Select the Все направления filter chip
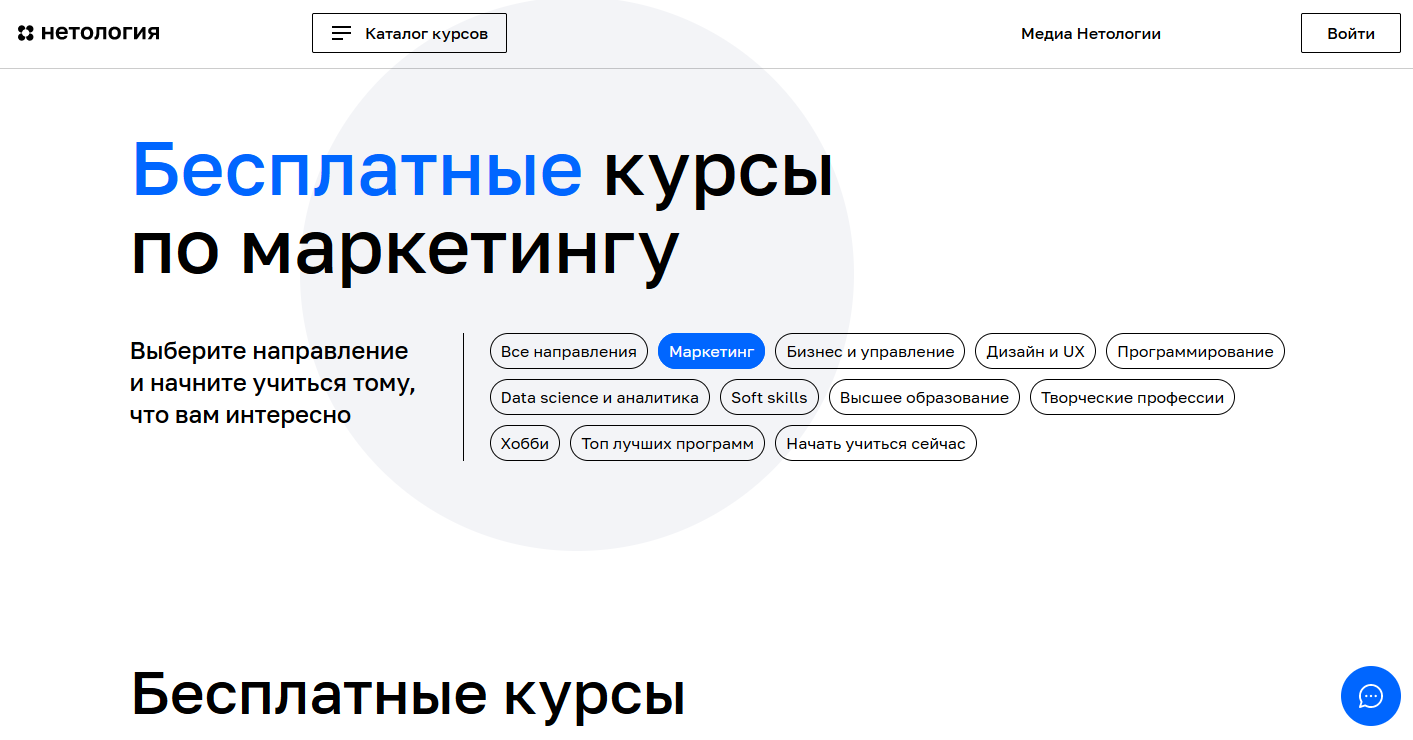The width and height of the screenshot is (1413, 740). 568,351
